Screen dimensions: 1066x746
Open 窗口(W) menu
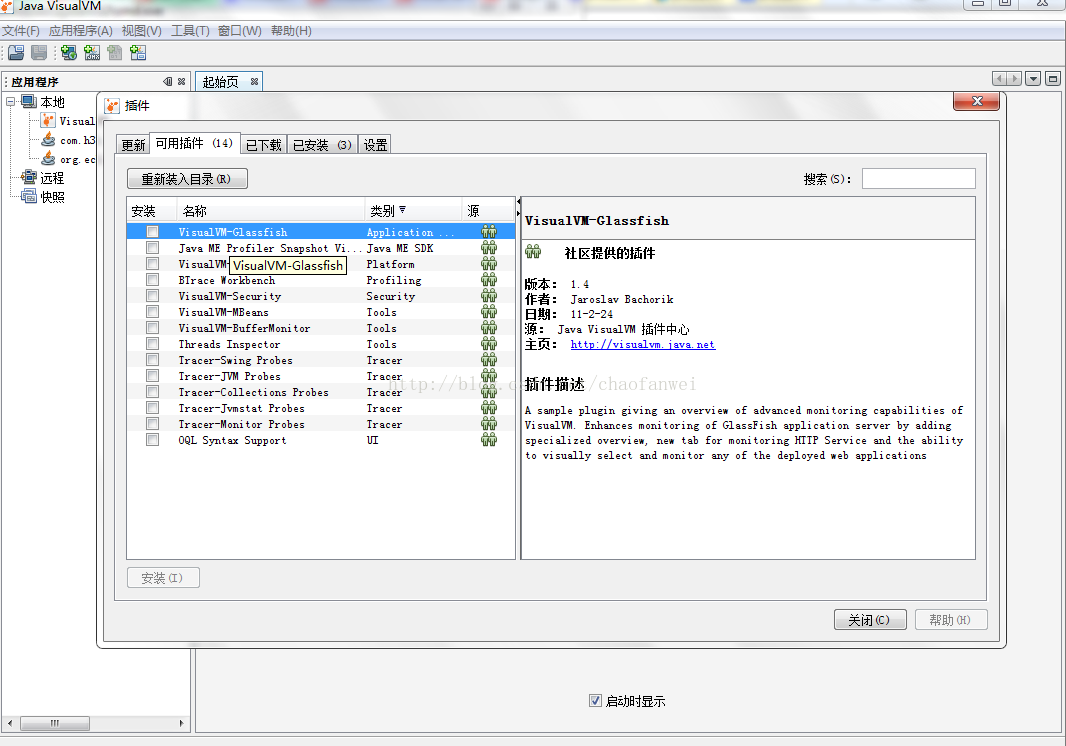[x=239, y=31]
